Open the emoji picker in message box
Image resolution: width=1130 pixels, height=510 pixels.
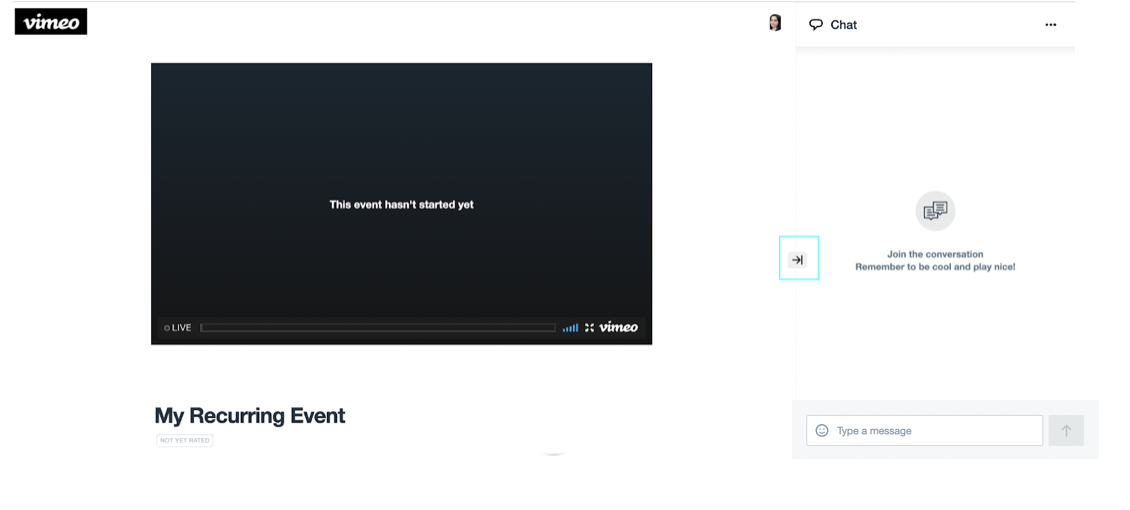tap(822, 430)
